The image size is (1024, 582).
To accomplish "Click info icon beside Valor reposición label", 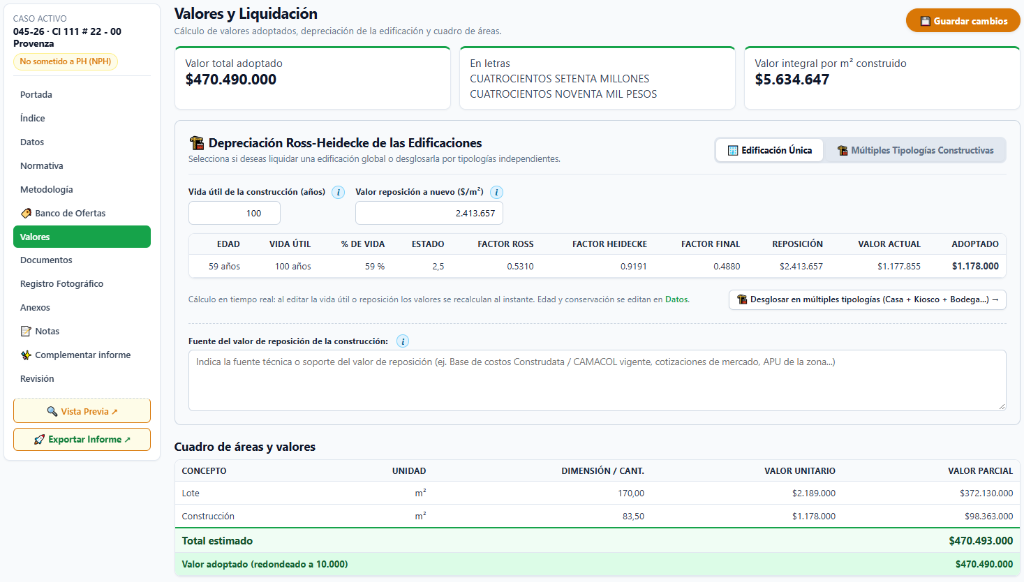I will pyautogui.click(x=496, y=192).
